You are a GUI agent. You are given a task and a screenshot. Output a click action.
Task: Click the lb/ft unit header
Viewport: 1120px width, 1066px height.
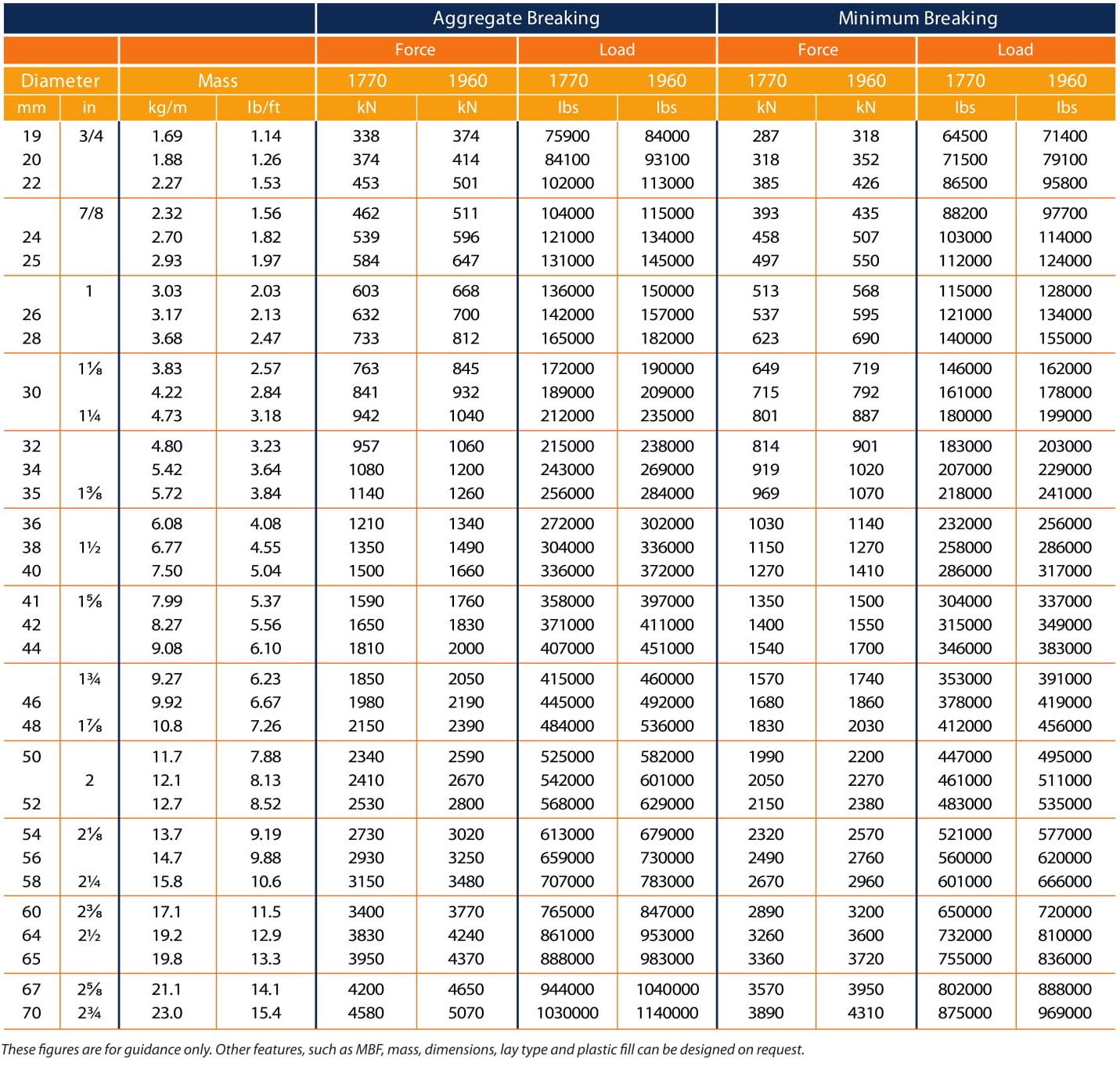point(264,107)
